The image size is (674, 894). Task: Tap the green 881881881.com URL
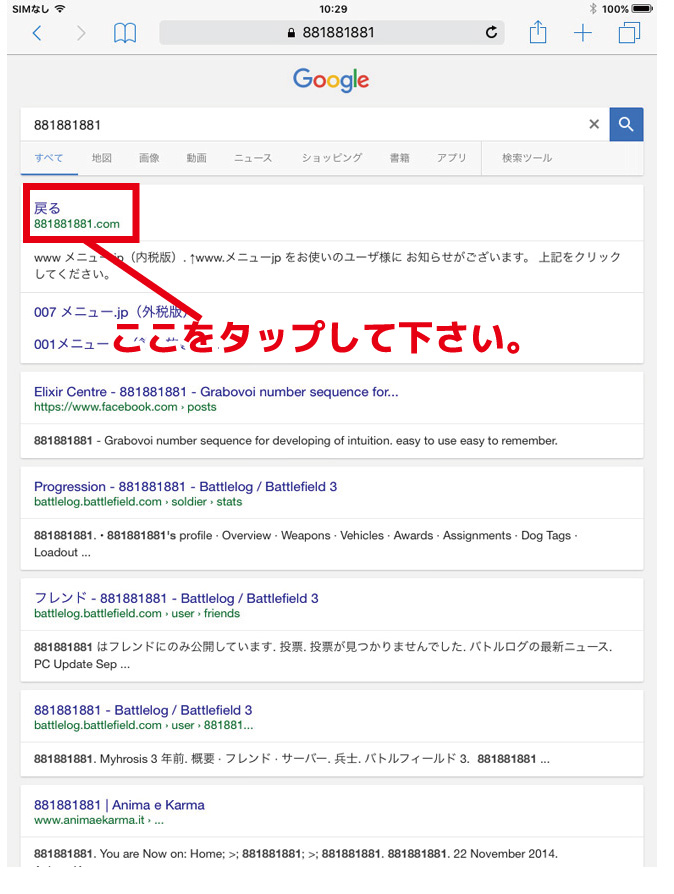77,224
